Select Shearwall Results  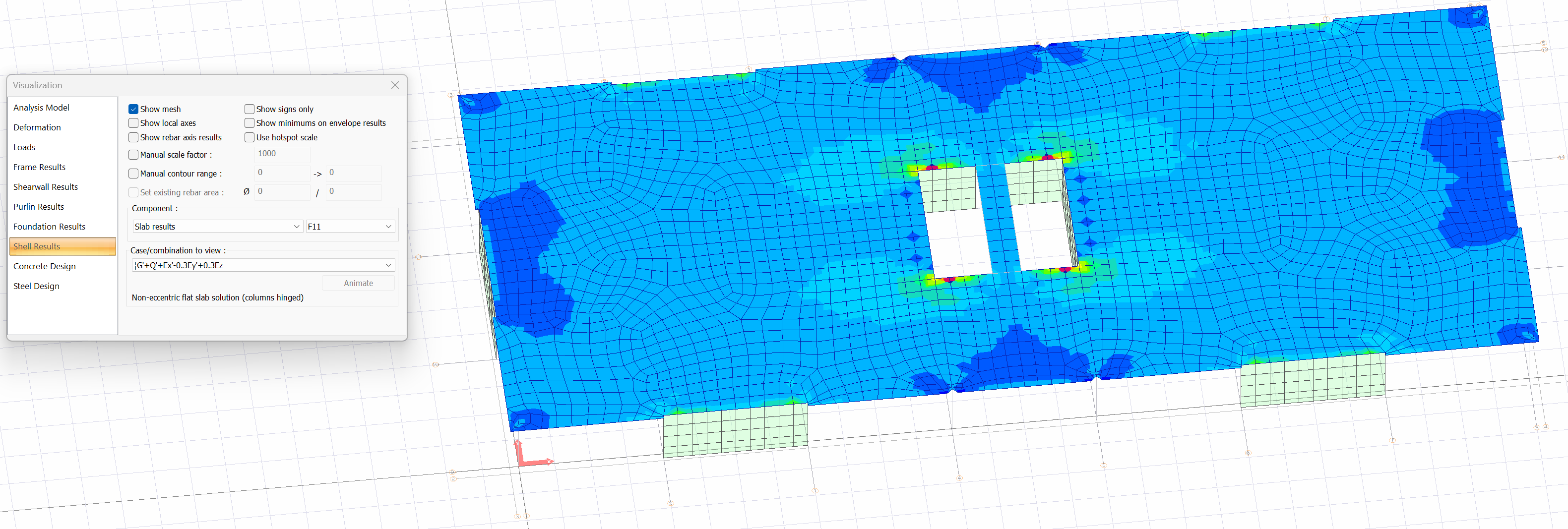pos(45,187)
